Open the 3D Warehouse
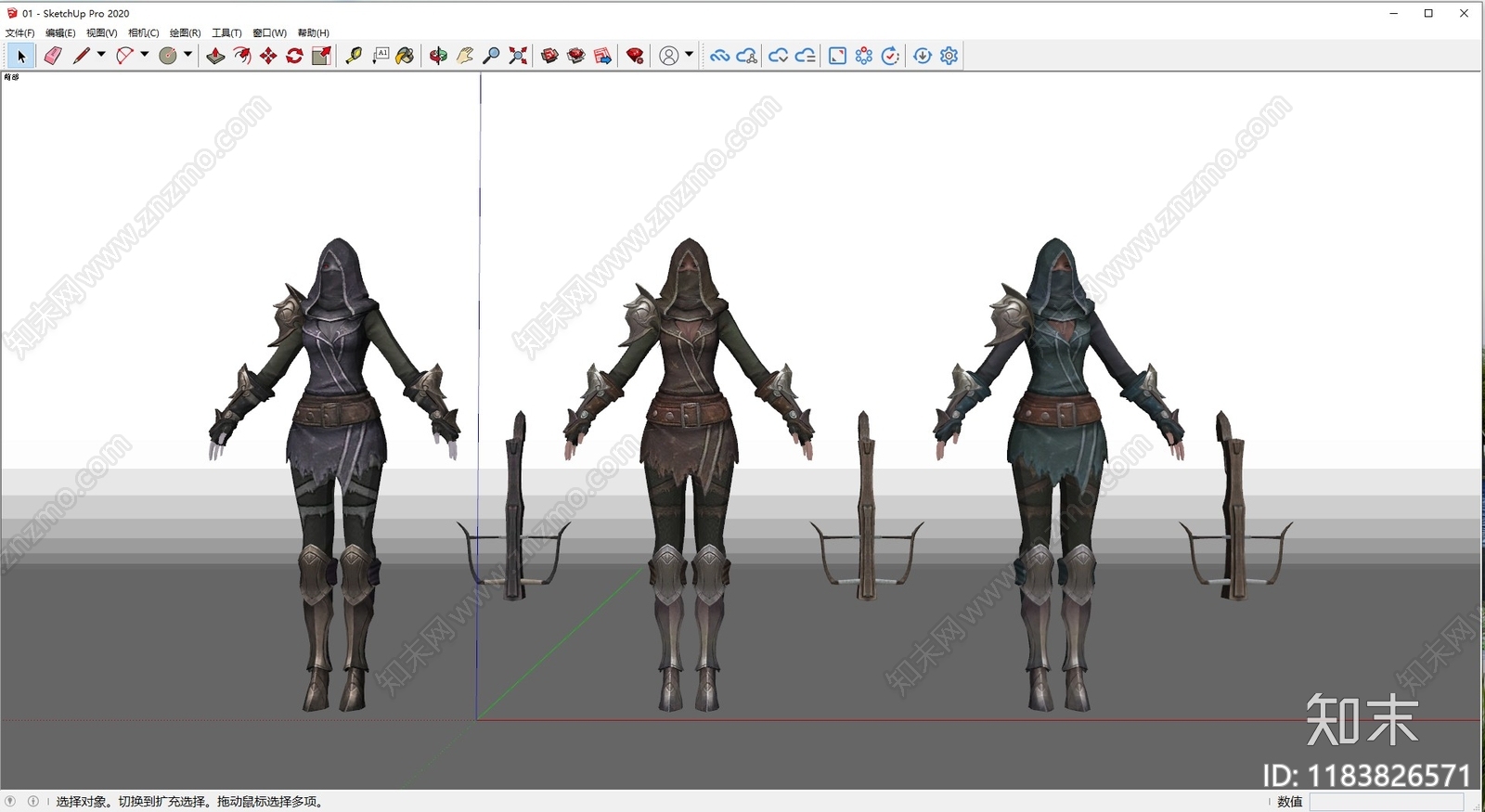Image resolution: width=1485 pixels, height=812 pixels. [549, 57]
